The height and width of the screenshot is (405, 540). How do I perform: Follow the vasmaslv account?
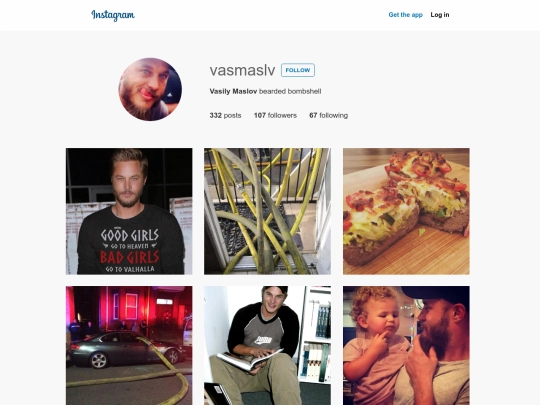pos(298,70)
